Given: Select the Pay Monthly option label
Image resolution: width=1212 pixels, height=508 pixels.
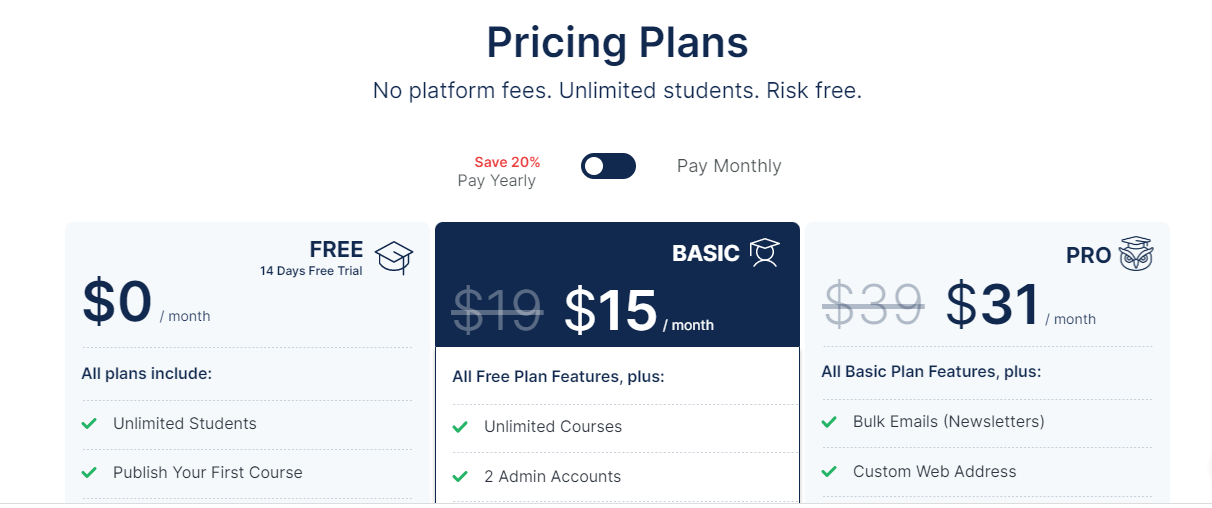Looking at the screenshot, I should click(729, 166).
